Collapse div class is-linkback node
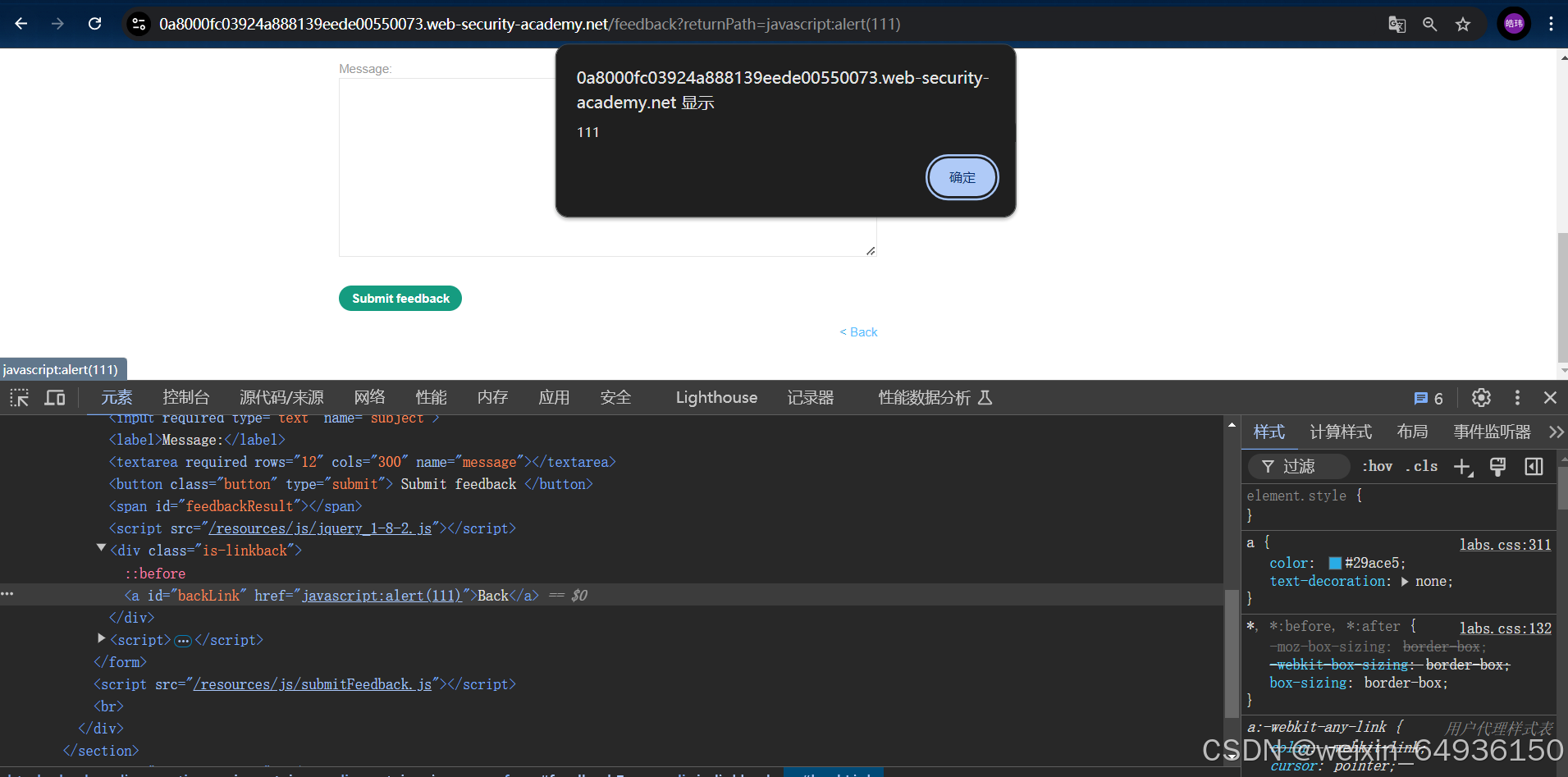 pos(101,549)
